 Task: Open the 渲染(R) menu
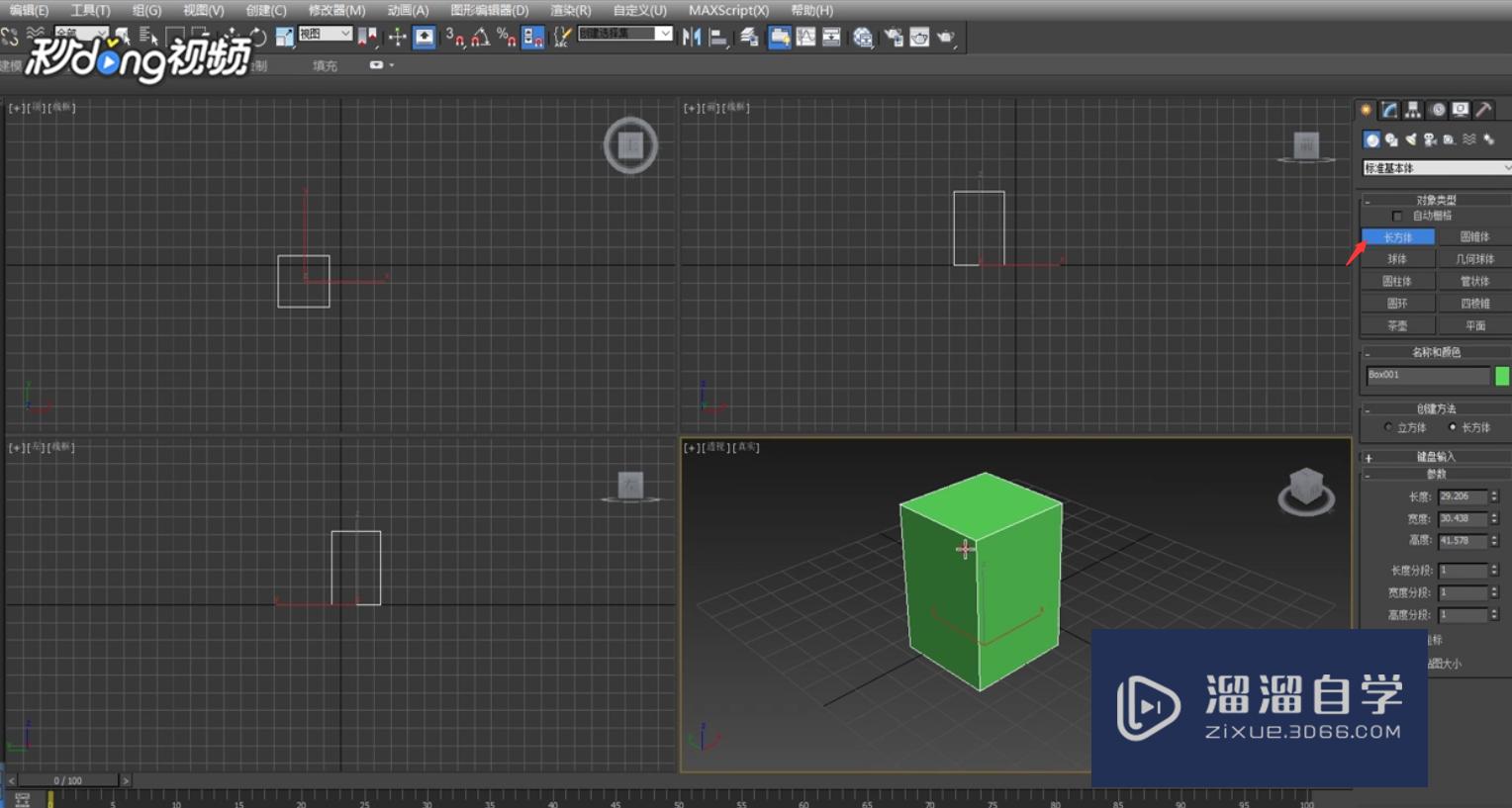click(570, 10)
